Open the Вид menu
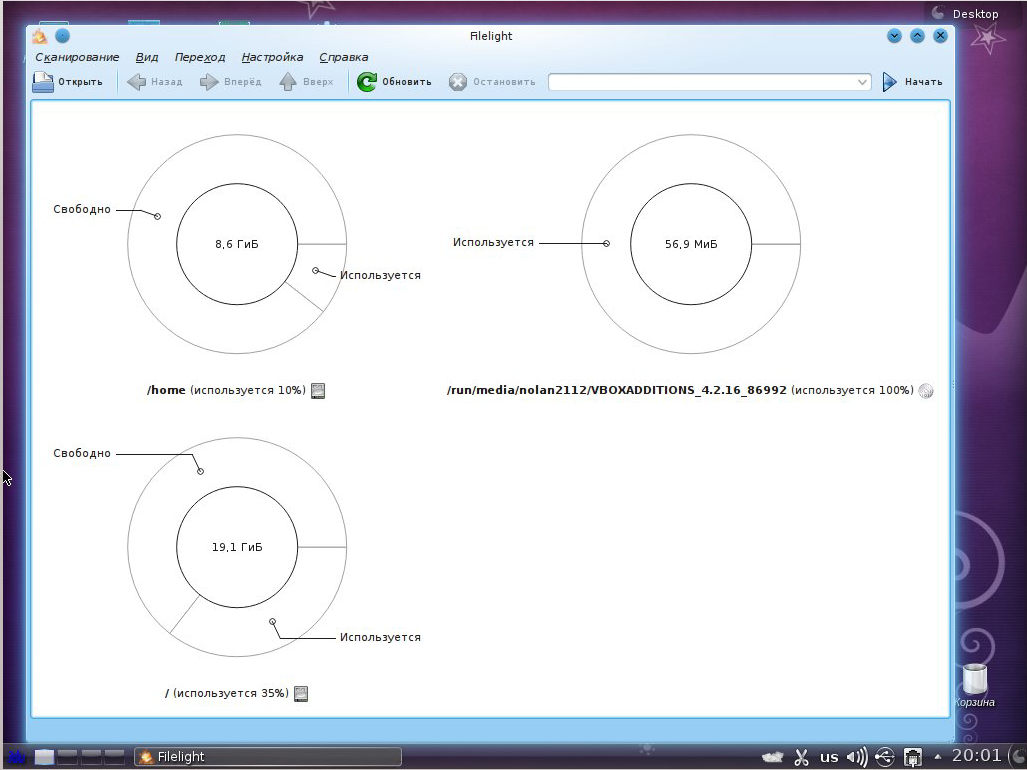1027x770 pixels. click(x=147, y=58)
